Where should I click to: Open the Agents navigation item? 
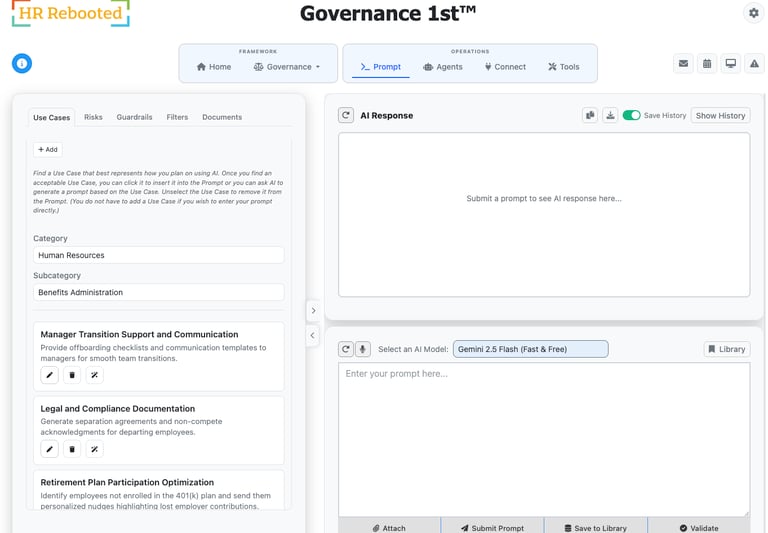[443, 67]
